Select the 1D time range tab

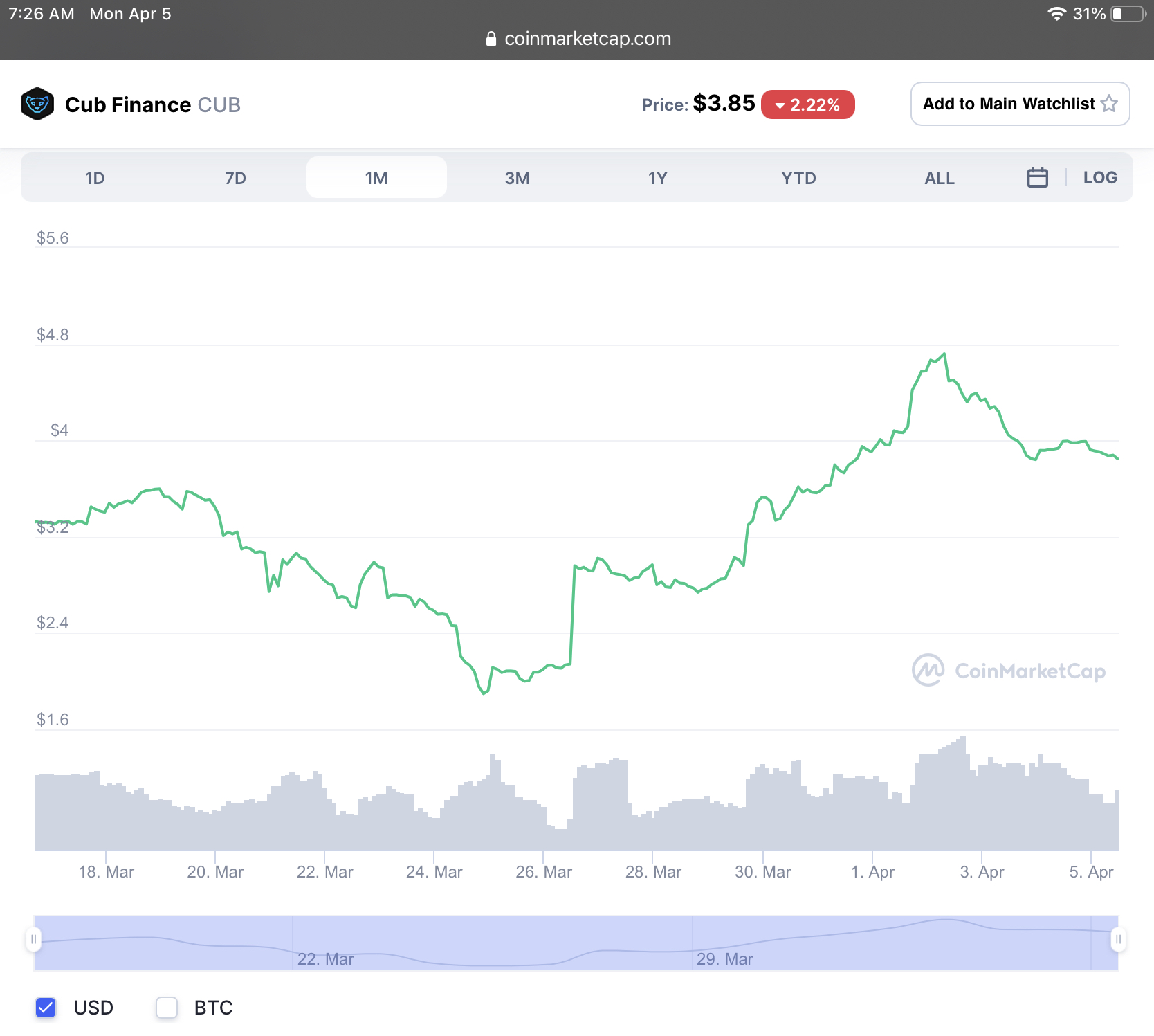95,178
